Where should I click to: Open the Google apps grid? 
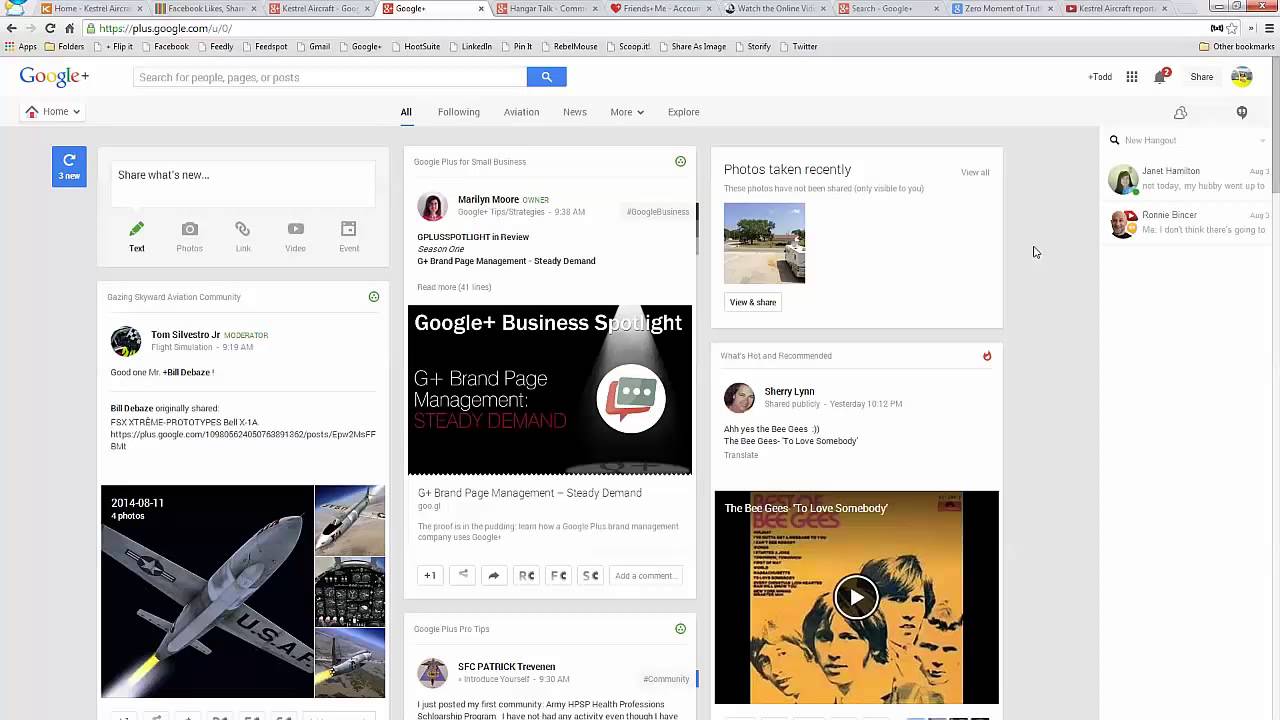coord(1132,77)
